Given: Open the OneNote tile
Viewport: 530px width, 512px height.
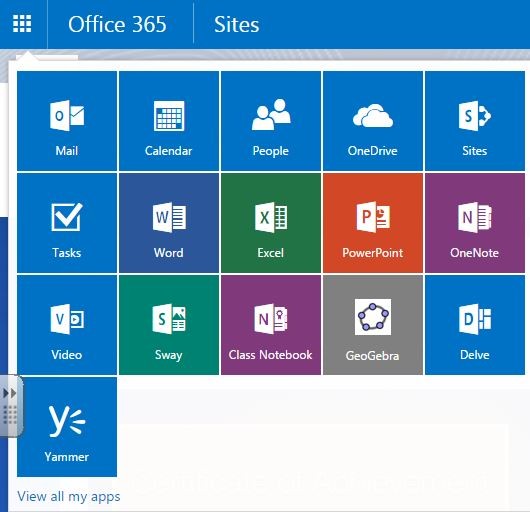Looking at the screenshot, I should tap(475, 223).
